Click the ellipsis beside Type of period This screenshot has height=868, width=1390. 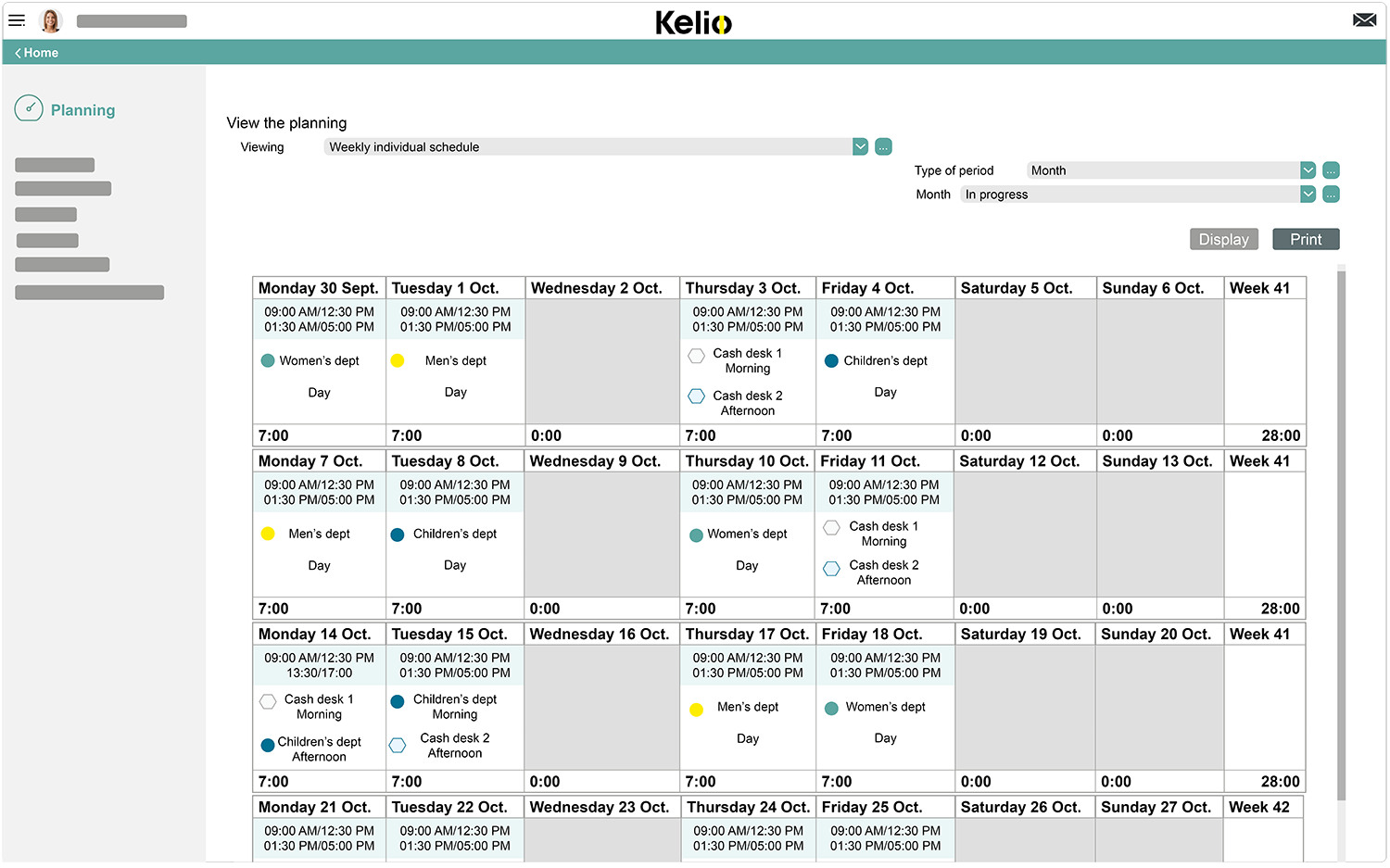tap(1331, 170)
